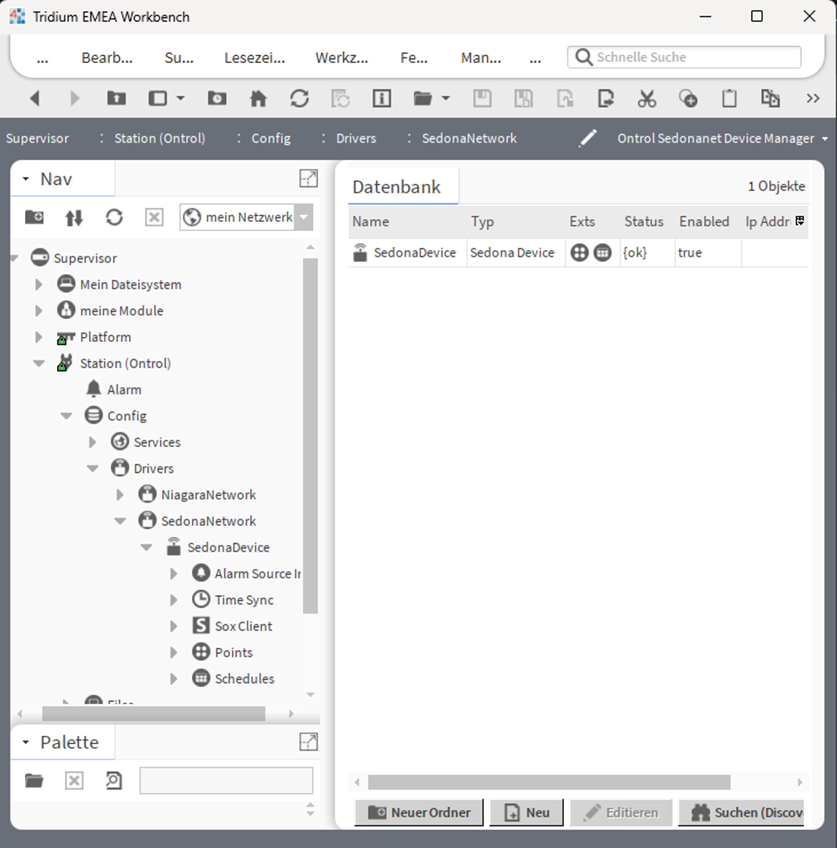Click the Copy toolbar icon with plus
The width and height of the screenshot is (837, 848).
688,98
